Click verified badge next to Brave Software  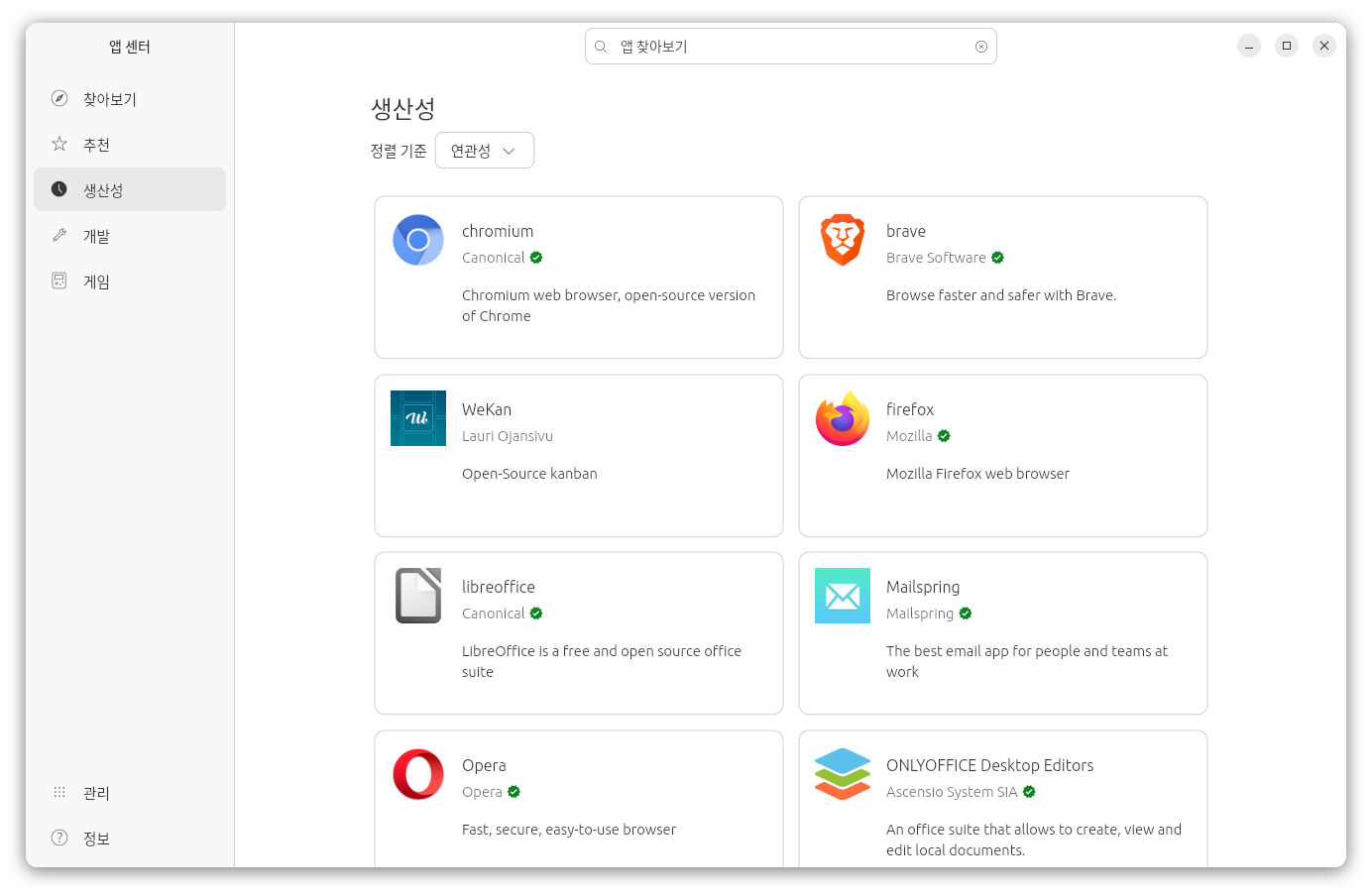click(x=997, y=258)
